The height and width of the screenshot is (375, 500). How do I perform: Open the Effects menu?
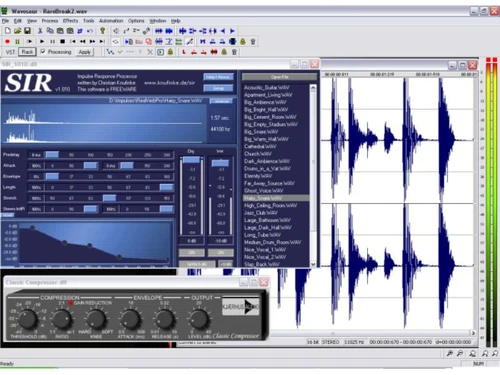click(70, 21)
